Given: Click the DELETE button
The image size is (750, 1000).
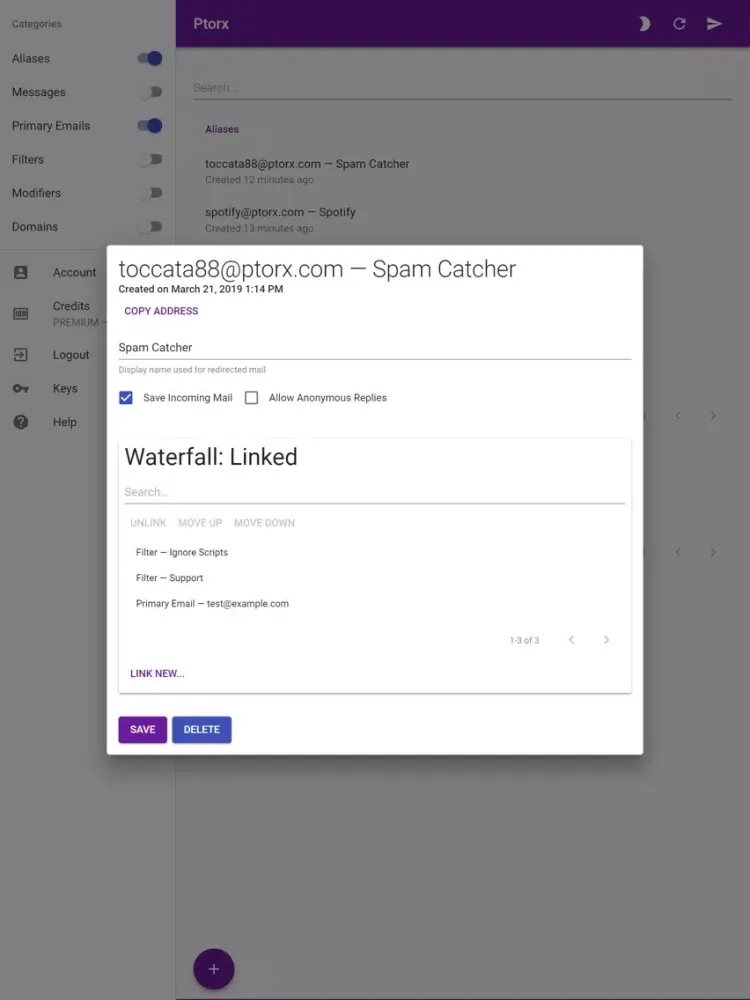Looking at the screenshot, I should [202, 730].
